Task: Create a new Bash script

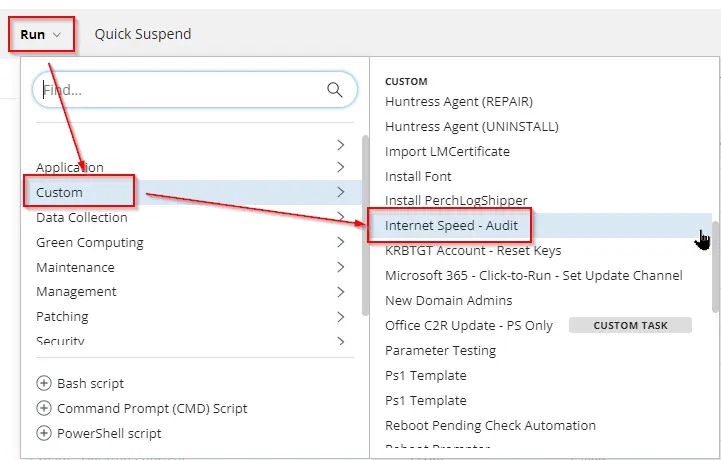Action: [91, 383]
